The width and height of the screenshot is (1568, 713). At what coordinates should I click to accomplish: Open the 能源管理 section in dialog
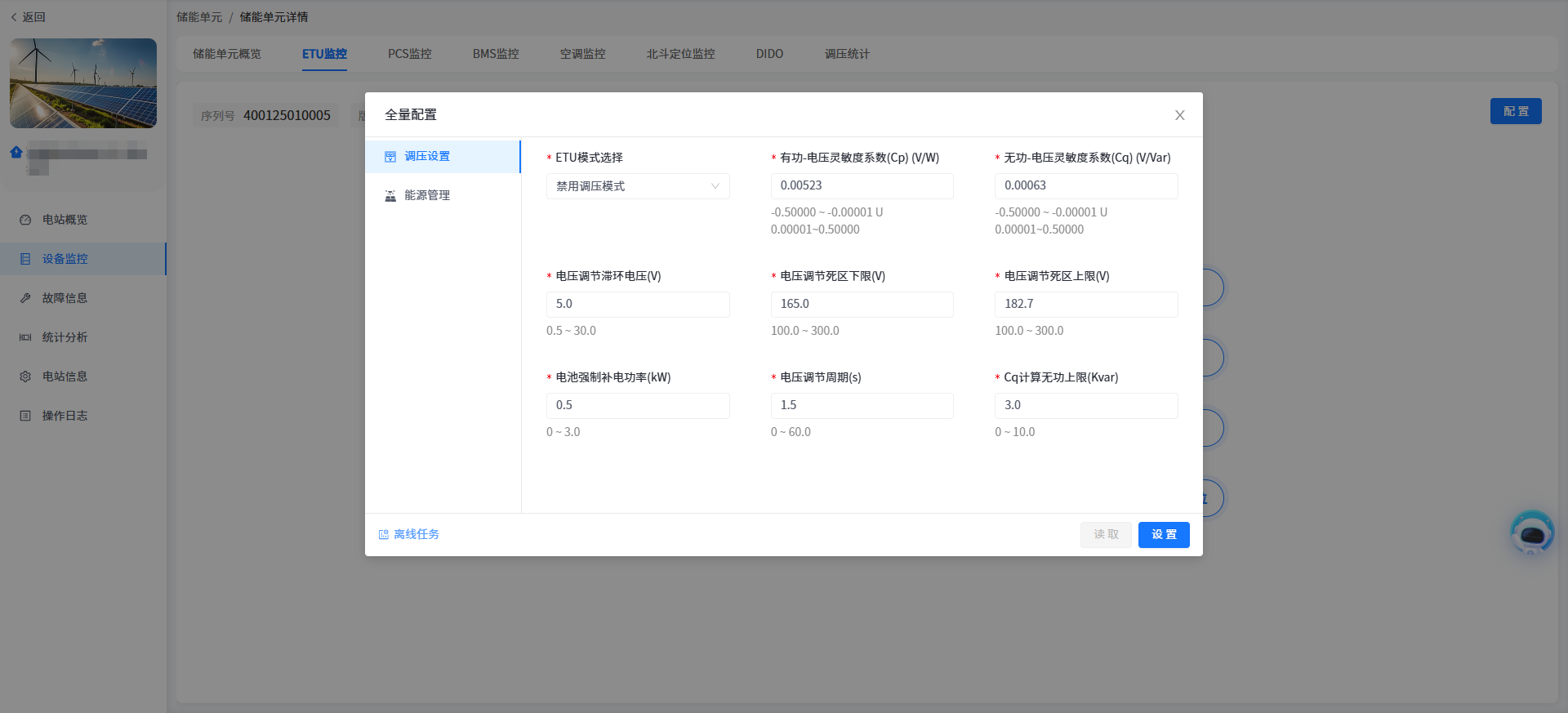click(427, 196)
